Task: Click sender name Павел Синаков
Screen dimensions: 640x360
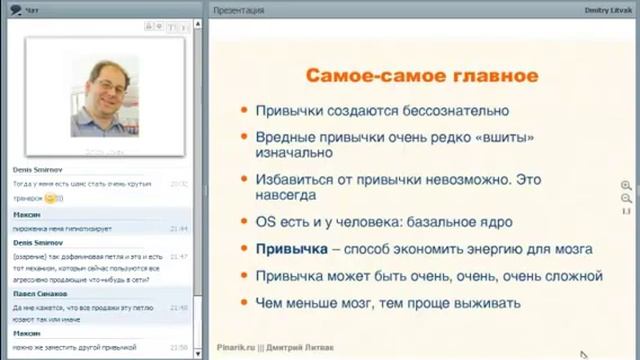Action: (40, 293)
